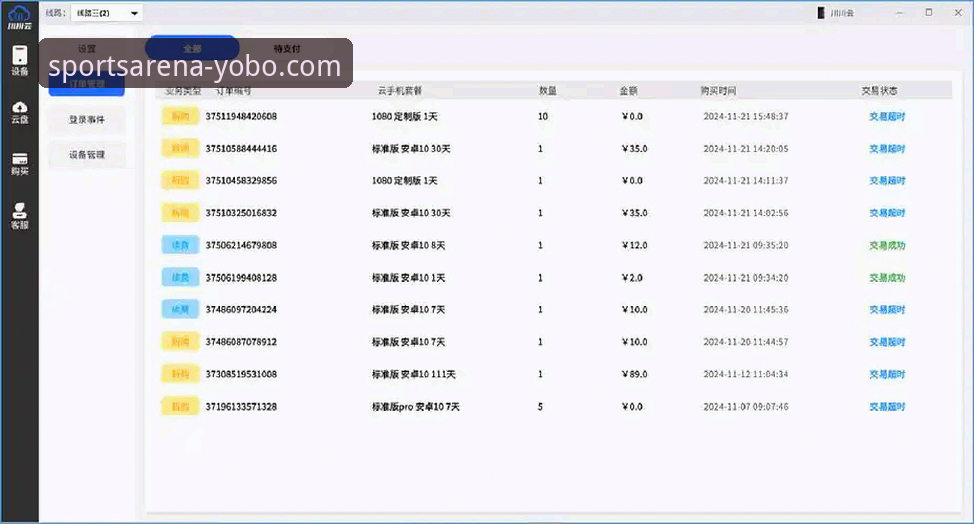Click the 购买 purchase card icon
Viewport: 974px width, 524px height.
point(20,163)
